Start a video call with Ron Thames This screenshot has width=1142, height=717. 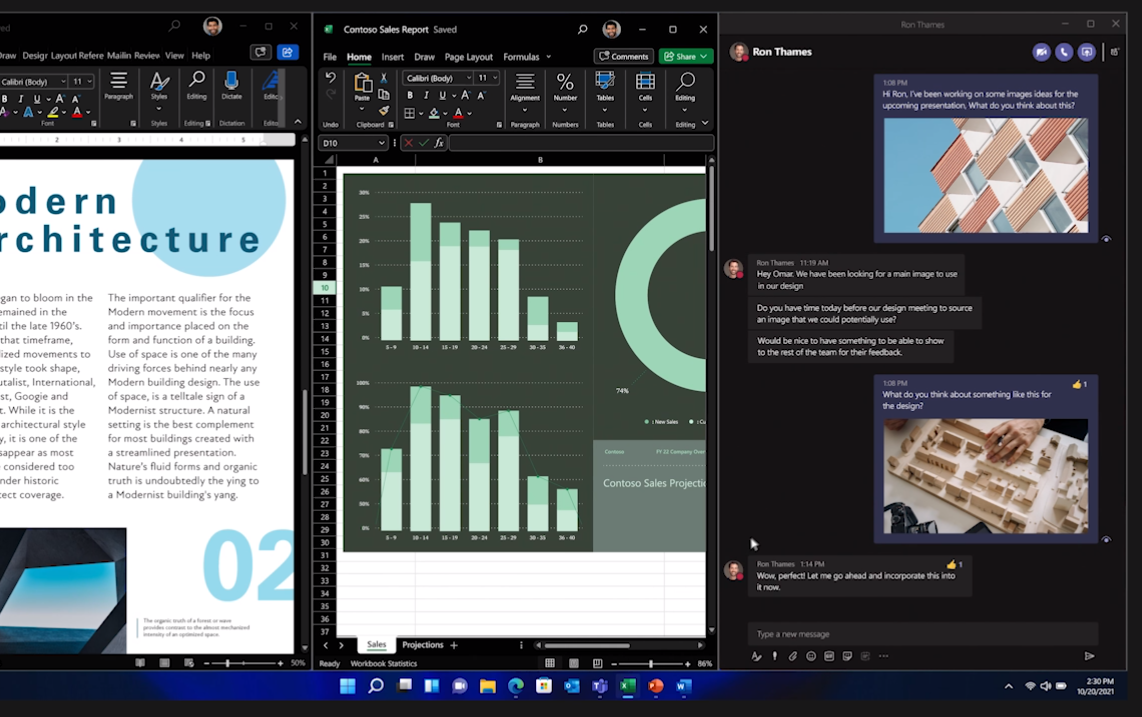(x=1041, y=52)
